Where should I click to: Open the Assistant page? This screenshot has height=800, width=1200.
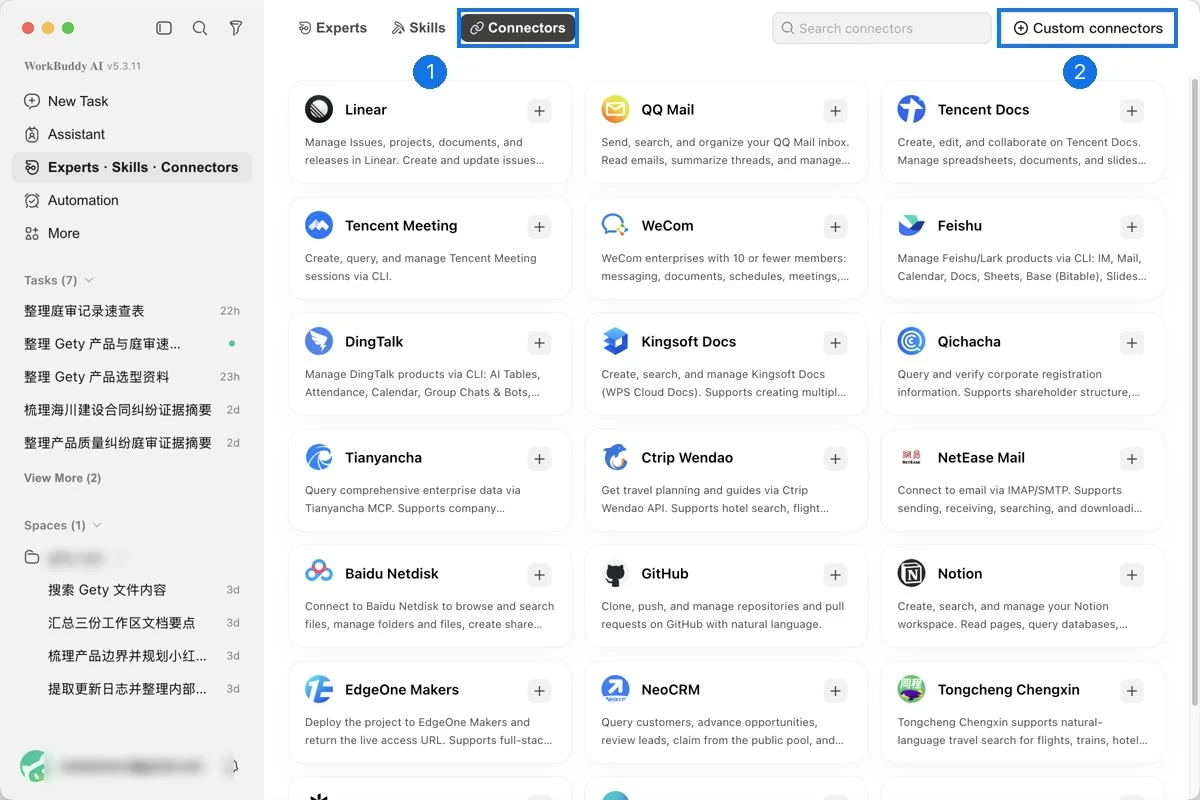point(132,134)
